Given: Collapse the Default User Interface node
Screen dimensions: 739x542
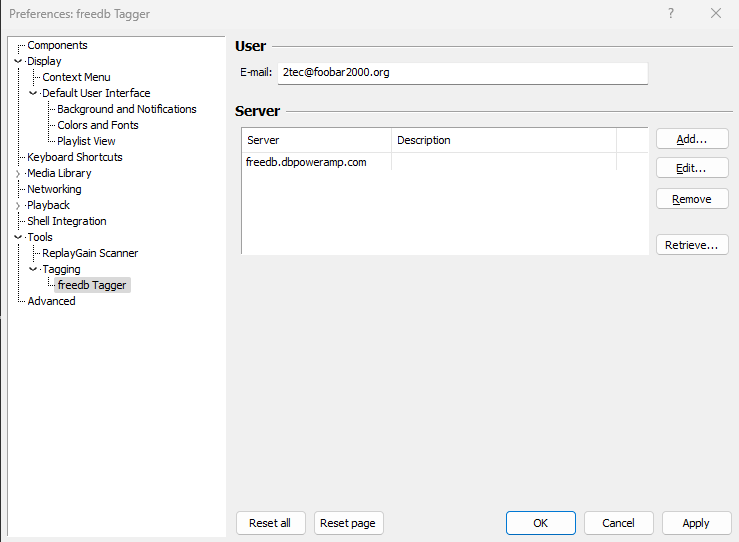Looking at the screenshot, I should tap(33, 93).
